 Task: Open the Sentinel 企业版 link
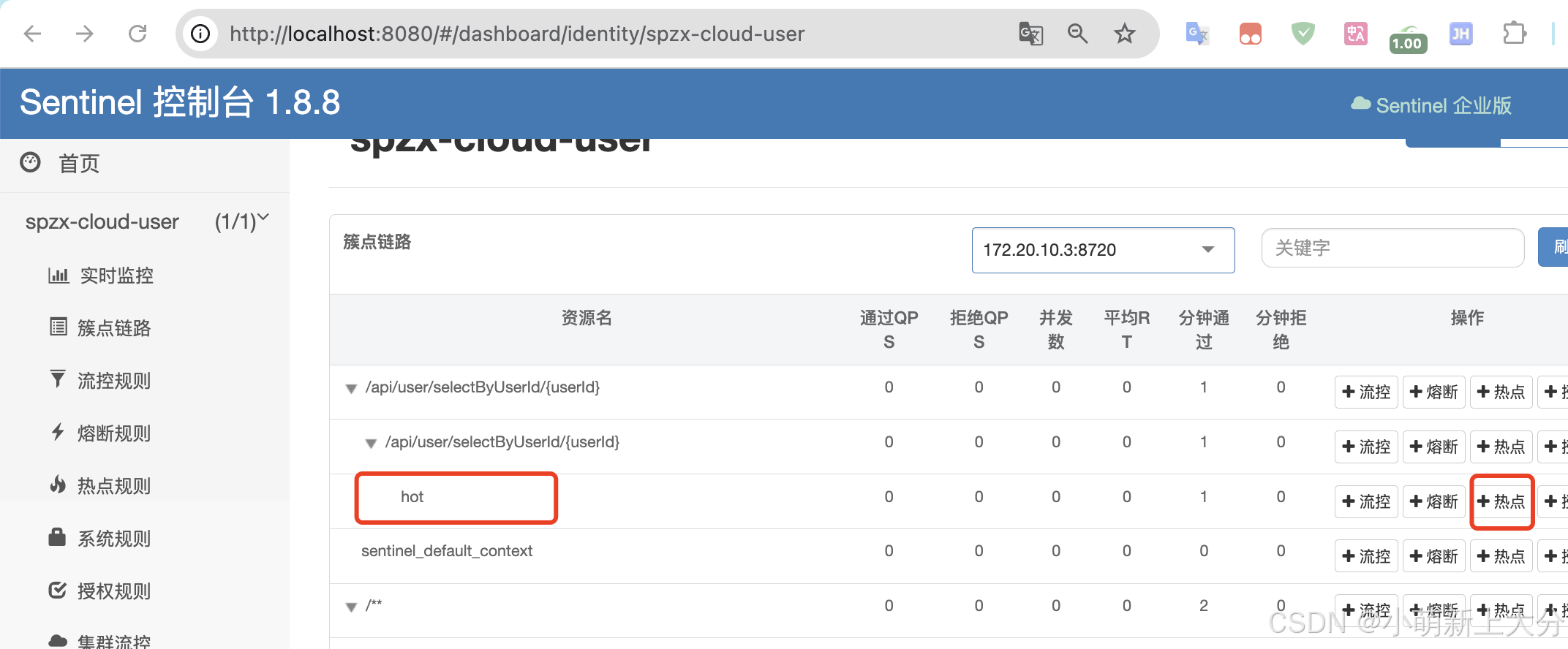coord(1431,105)
